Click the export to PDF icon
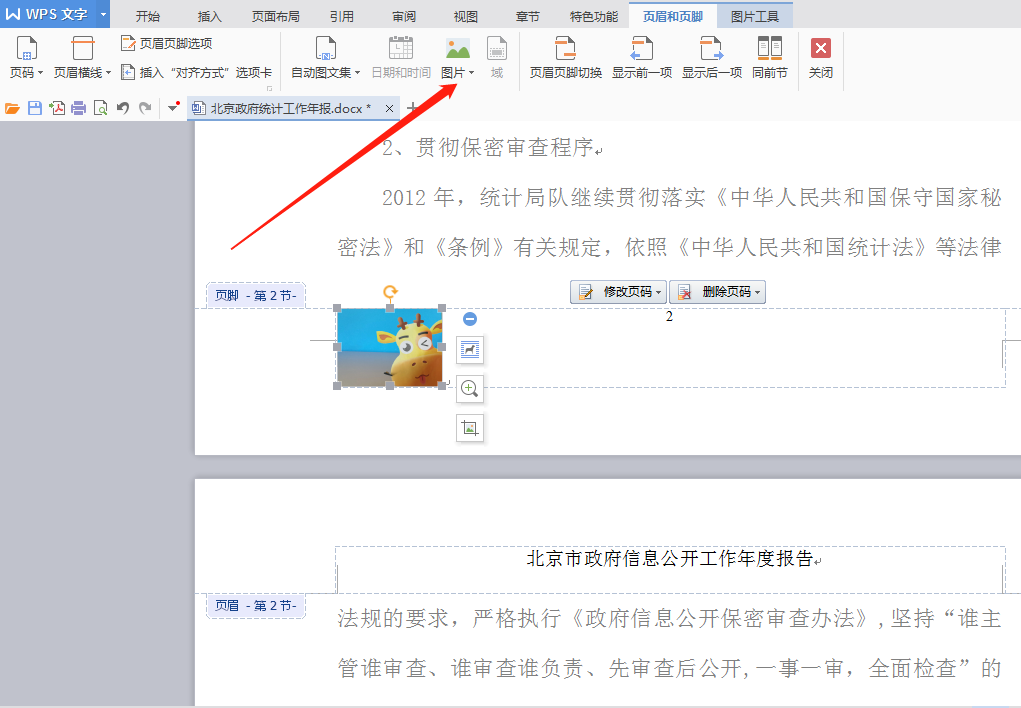The height and width of the screenshot is (708, 1021). point(57,108)
